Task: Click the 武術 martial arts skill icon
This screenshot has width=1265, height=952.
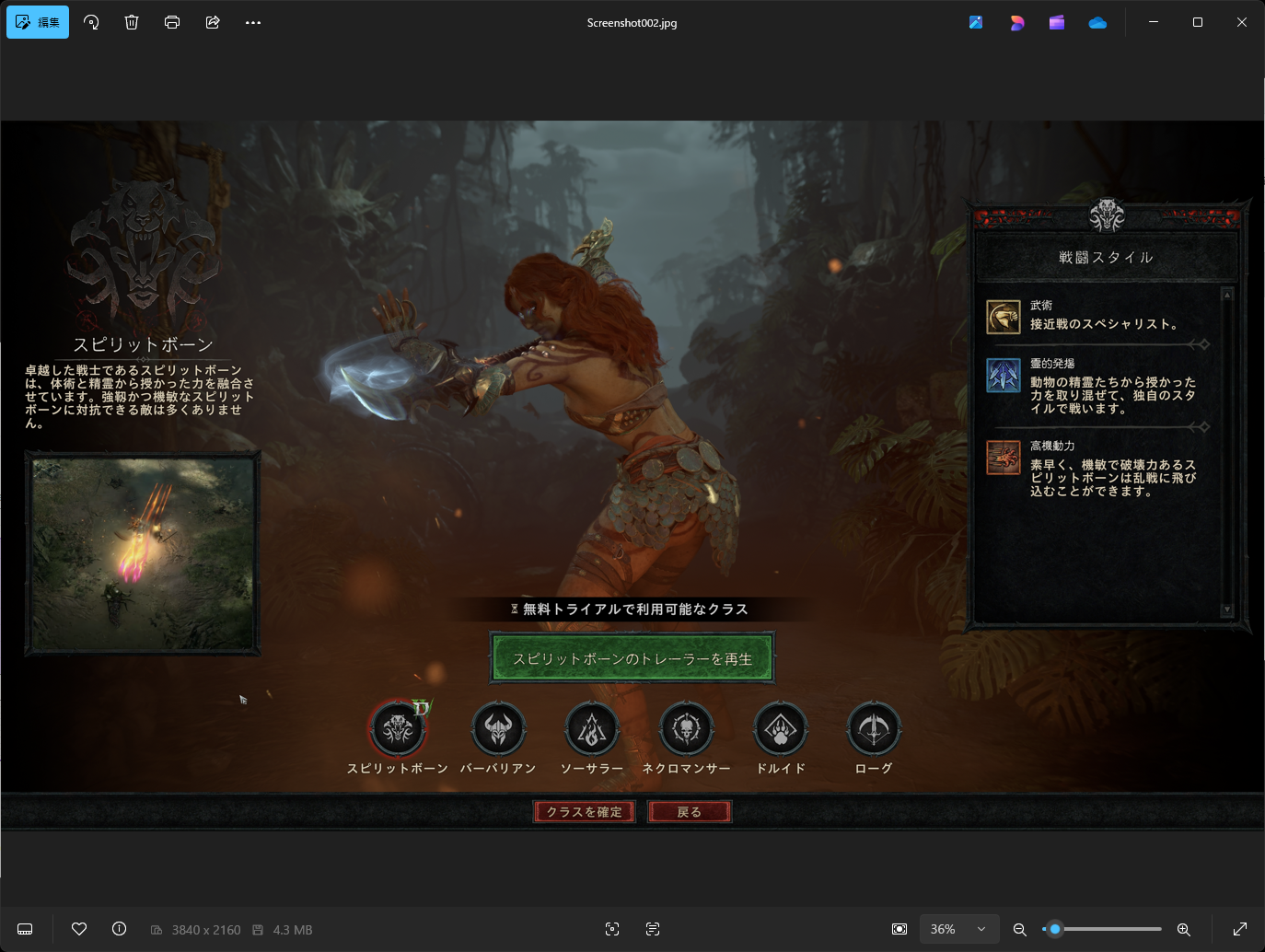Action: tap(1004, 317)
